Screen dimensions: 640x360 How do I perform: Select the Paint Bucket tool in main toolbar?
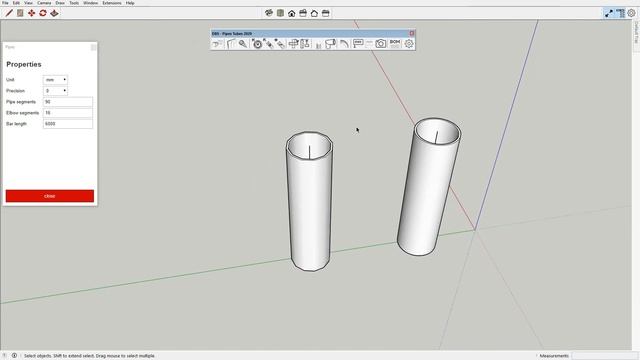click(x=20, y=13)
